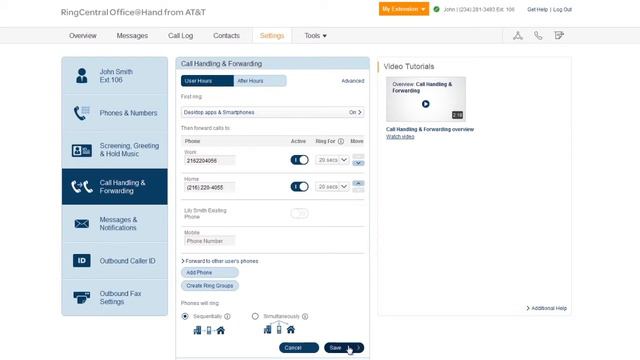
Task: Go to the Overview tab
Action: (x=83, y=36)
